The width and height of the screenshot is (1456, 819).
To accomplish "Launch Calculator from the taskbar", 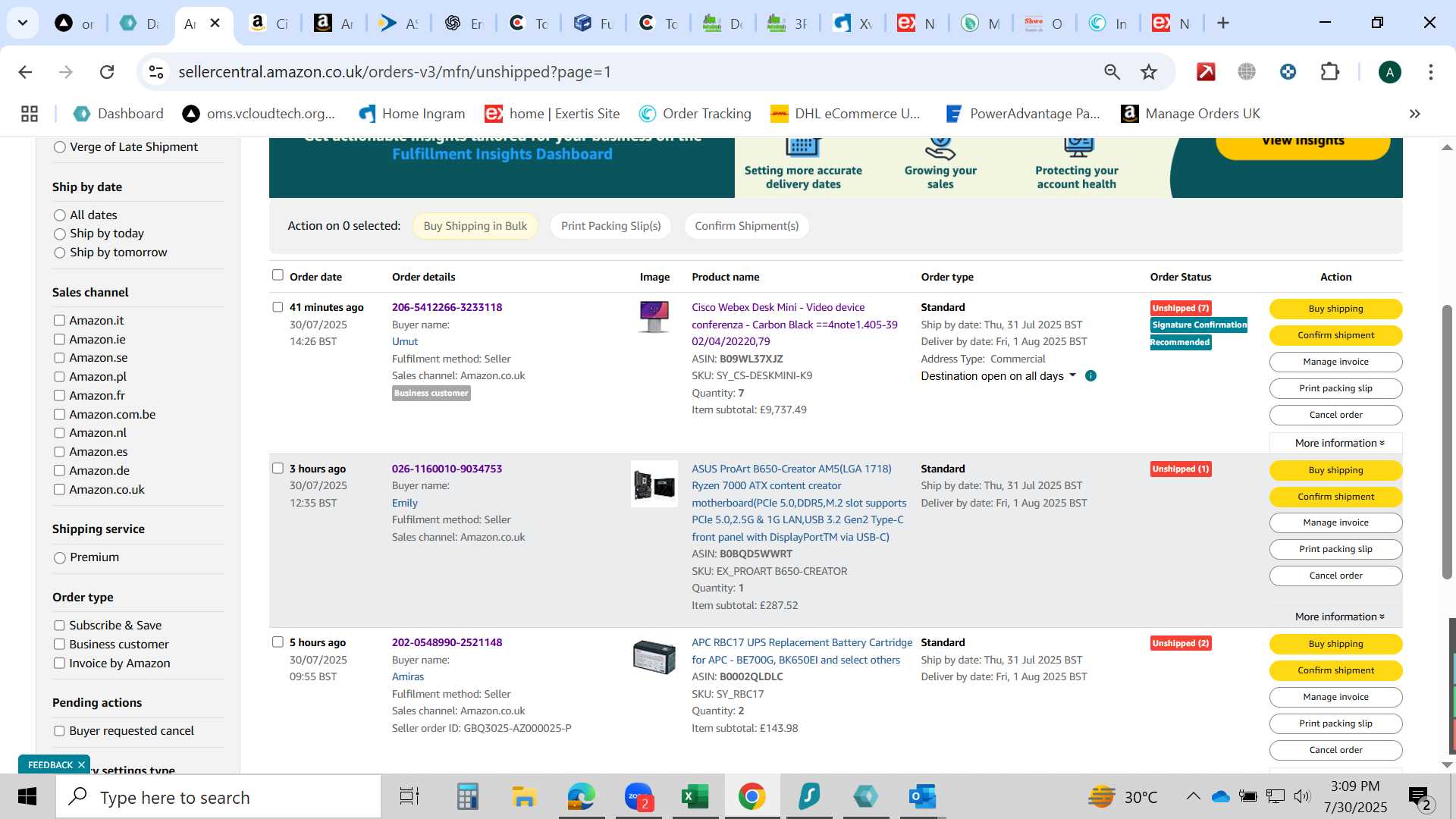I will (x=467, y=797).
